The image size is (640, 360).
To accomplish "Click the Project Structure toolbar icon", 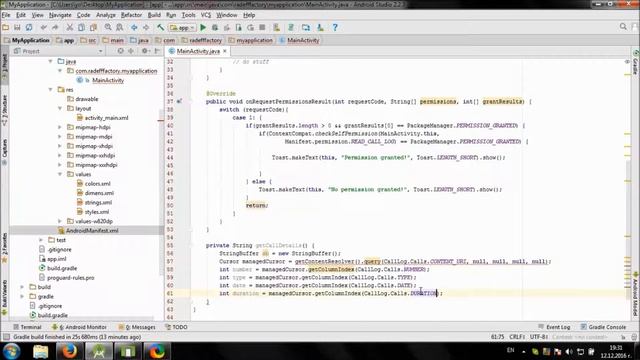I will click(x=306, y=27).
